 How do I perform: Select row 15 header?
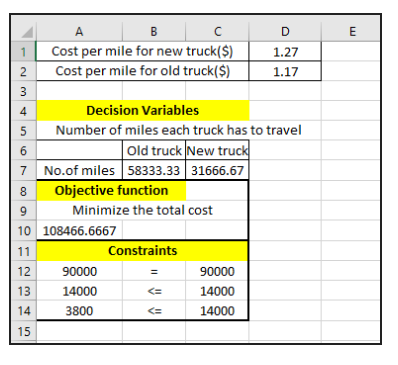(23, 331)
